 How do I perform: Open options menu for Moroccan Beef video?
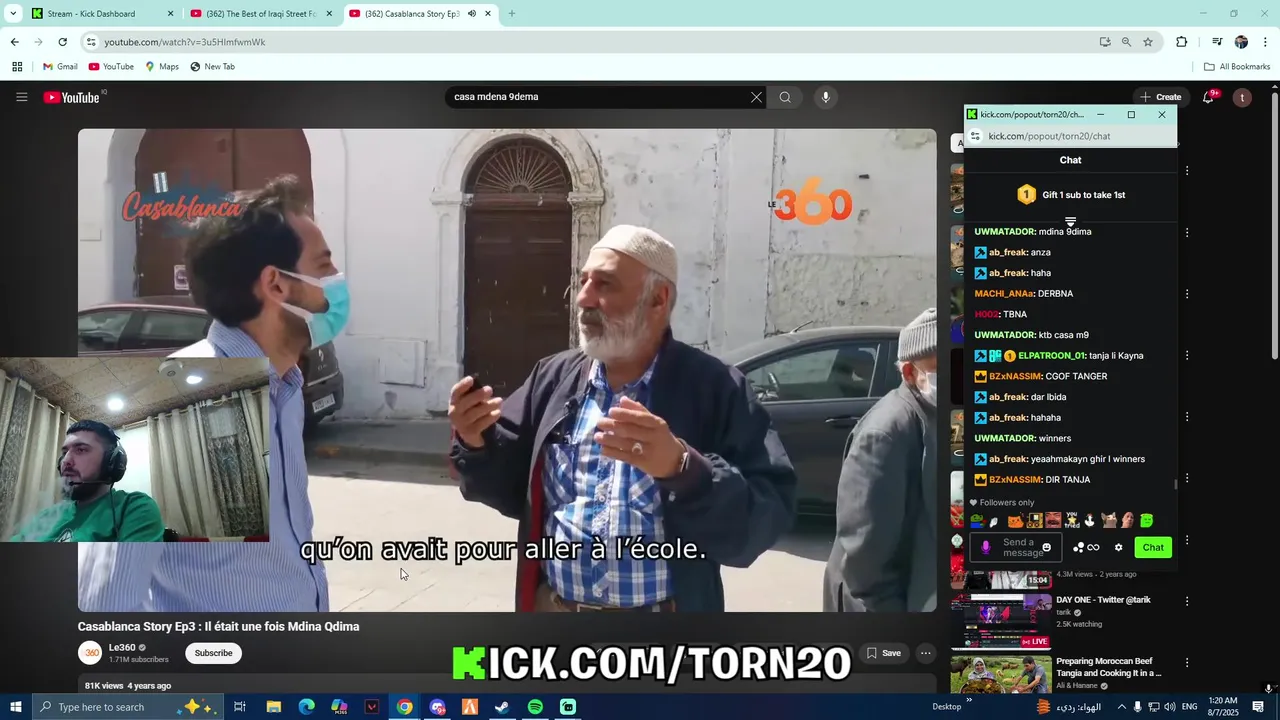(1187, 662)
